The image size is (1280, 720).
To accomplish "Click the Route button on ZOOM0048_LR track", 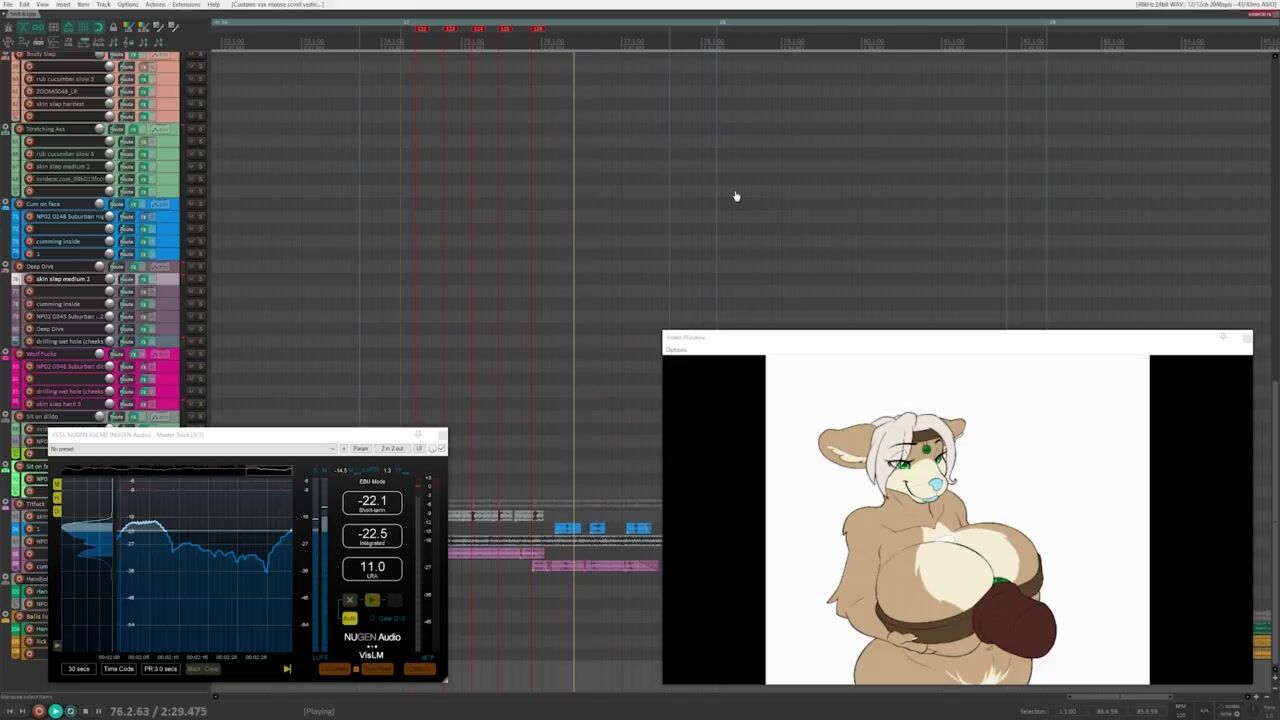I will tap(127, 91).
